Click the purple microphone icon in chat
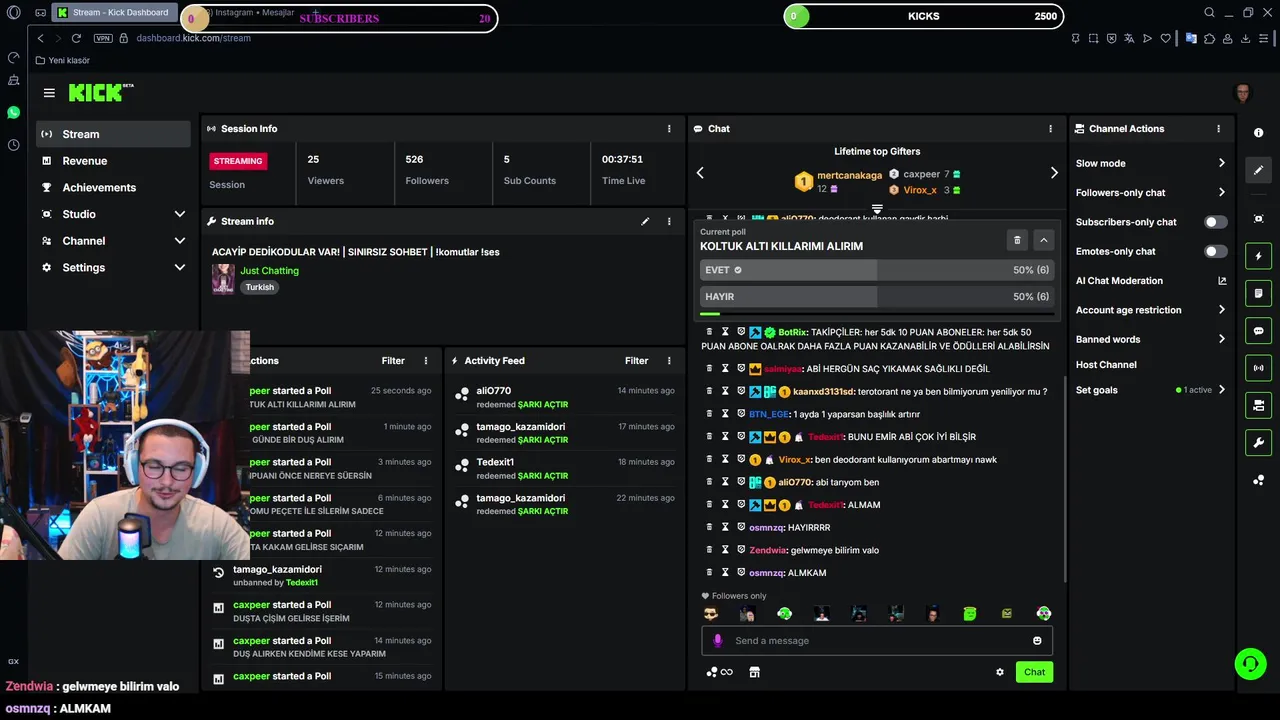This screenshot has width=1280, height=720. pos(717,641)
